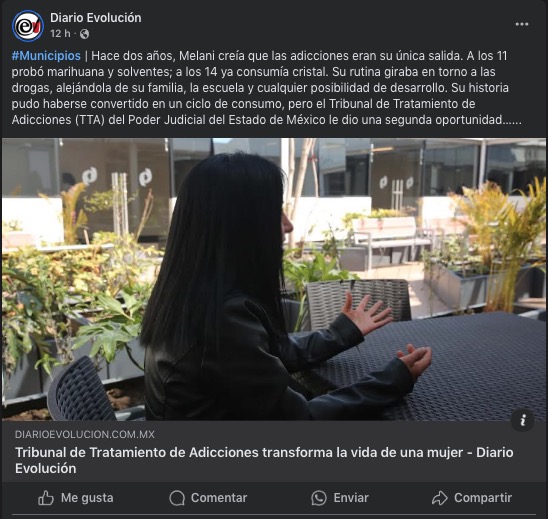Open the Diario Evolución page name link
This screenshot has width=548, height=519.
(96, 18)
